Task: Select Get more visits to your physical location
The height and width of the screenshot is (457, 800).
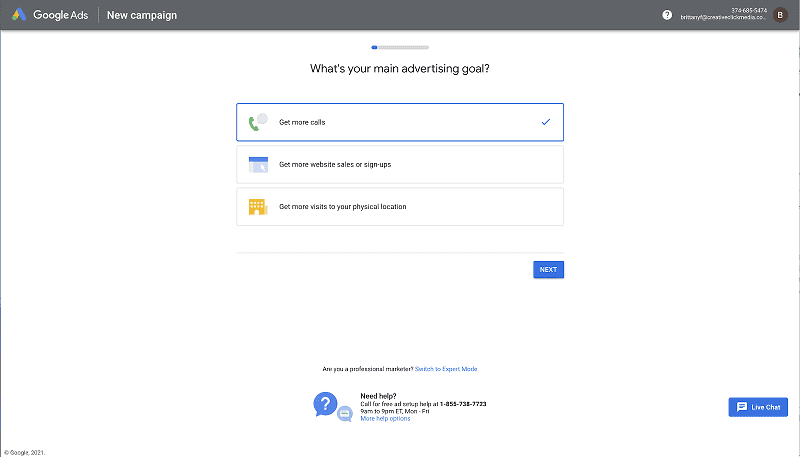Action: pos(400,207)
